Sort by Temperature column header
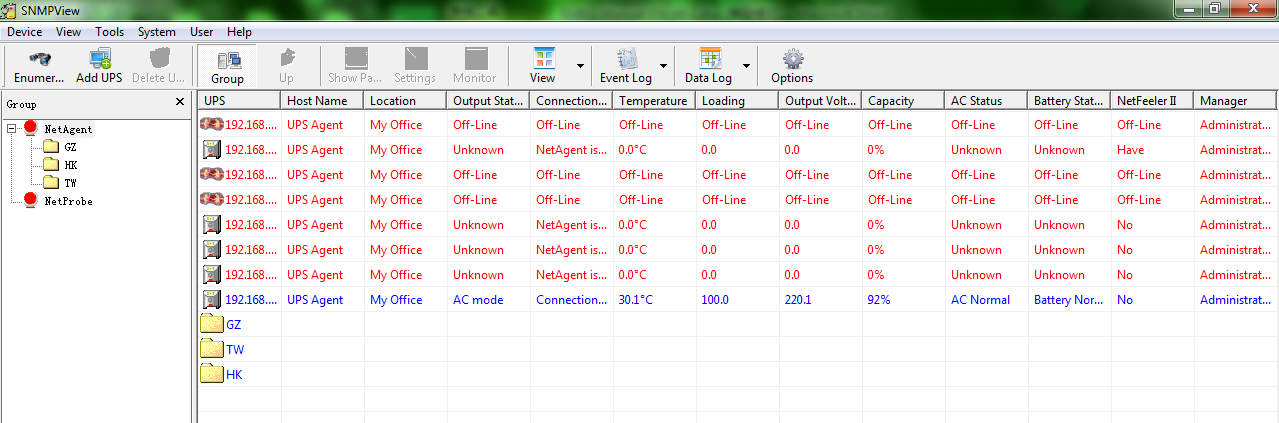 pos(652,101)
